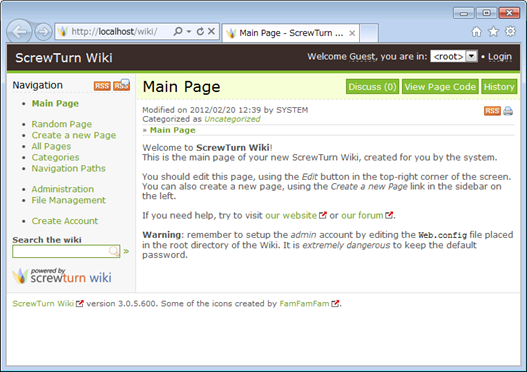The width and height of the screenshot is (527, 372).
Task: Open Favorites star icon
Action: click(x=493, y=32)
